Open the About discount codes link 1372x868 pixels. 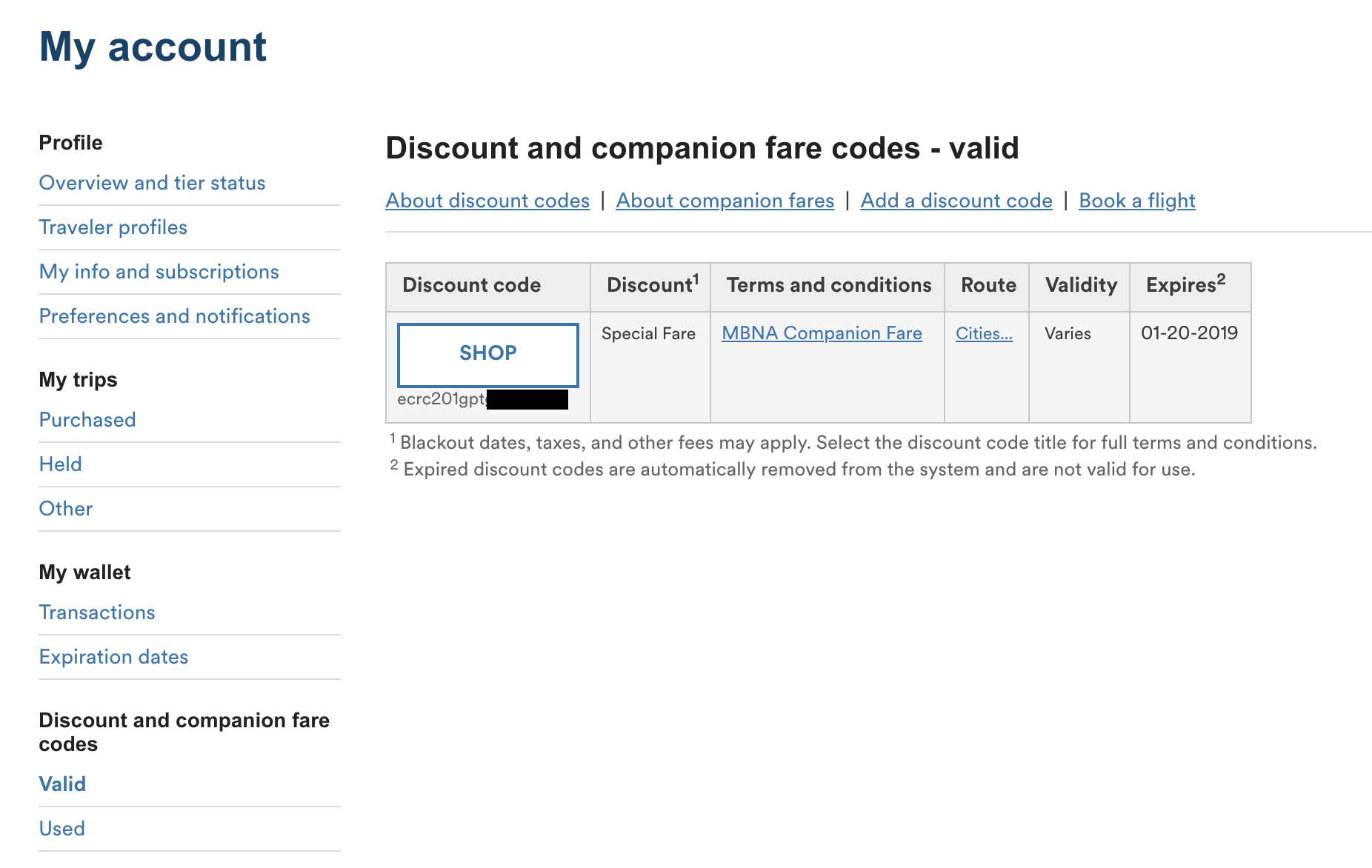[x=487, y=201]
